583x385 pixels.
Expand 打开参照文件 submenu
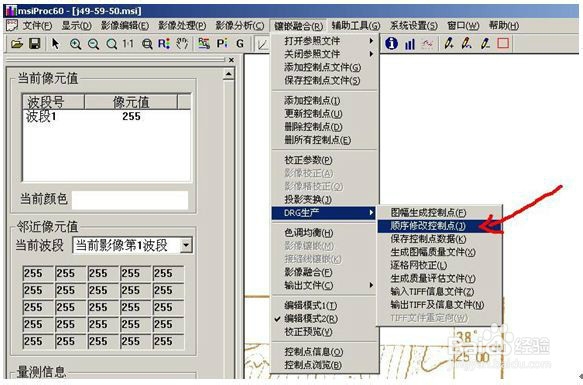(325, 41)
